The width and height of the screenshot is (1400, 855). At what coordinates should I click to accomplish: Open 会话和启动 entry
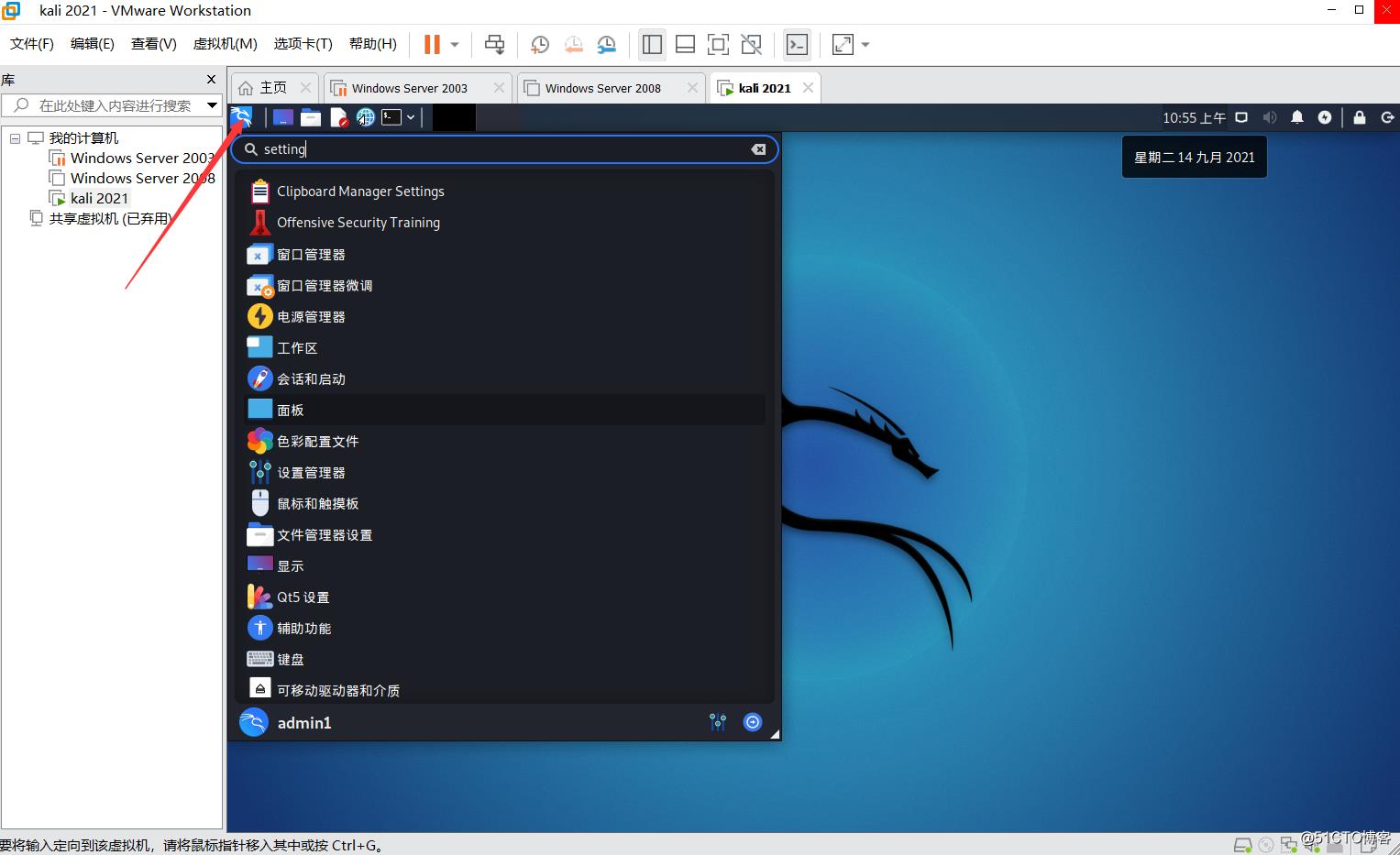(x=506, y=378)
